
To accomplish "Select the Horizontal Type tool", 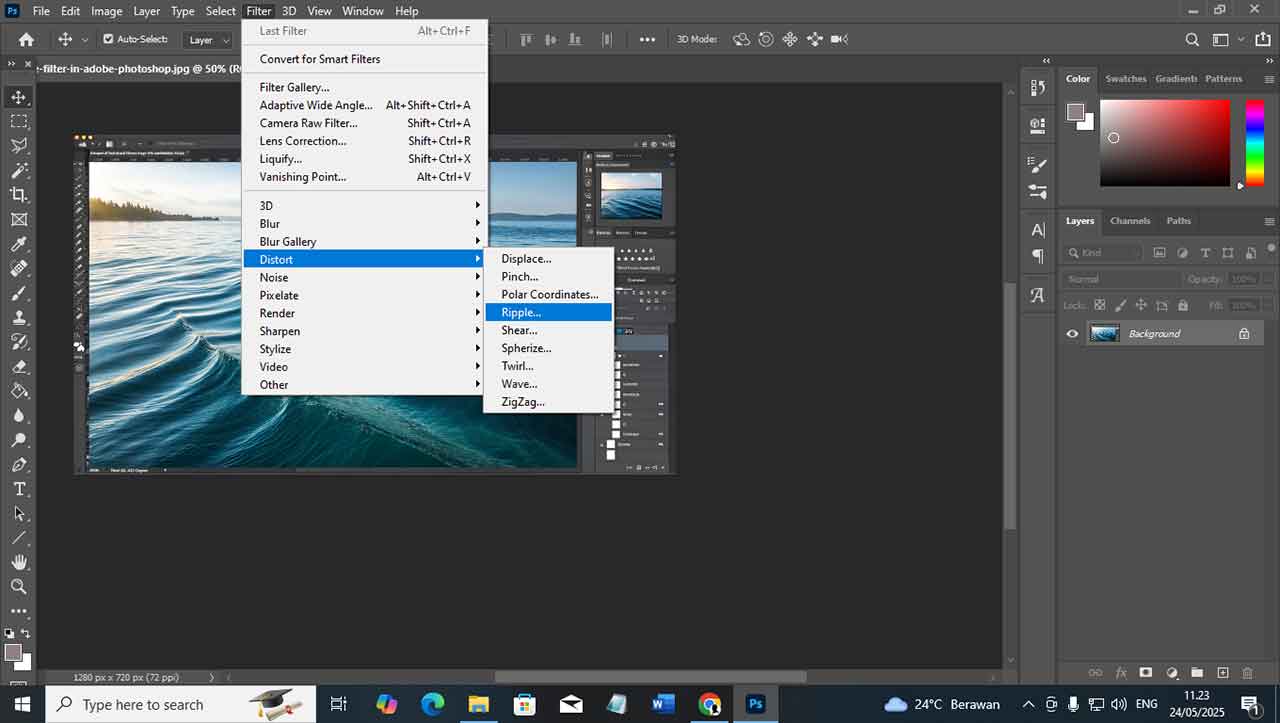I will point(18,489).
